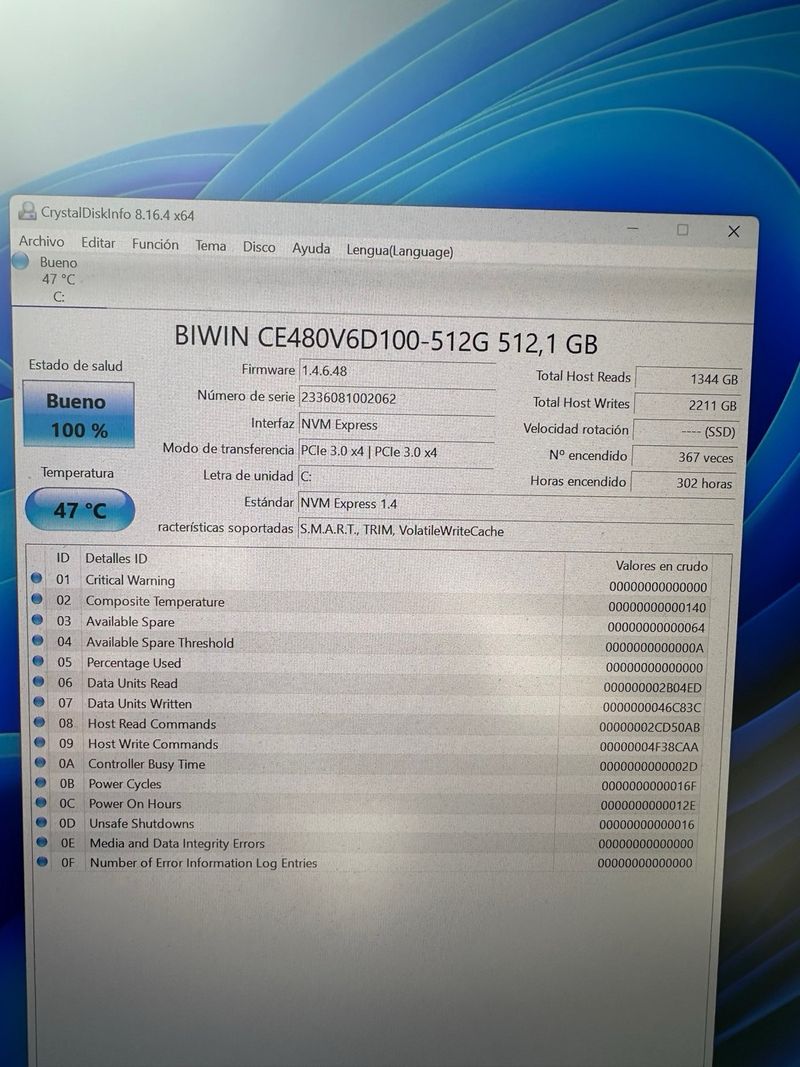Click the blue status dot for Number of Error Information Log Entries

pos(42,861)
